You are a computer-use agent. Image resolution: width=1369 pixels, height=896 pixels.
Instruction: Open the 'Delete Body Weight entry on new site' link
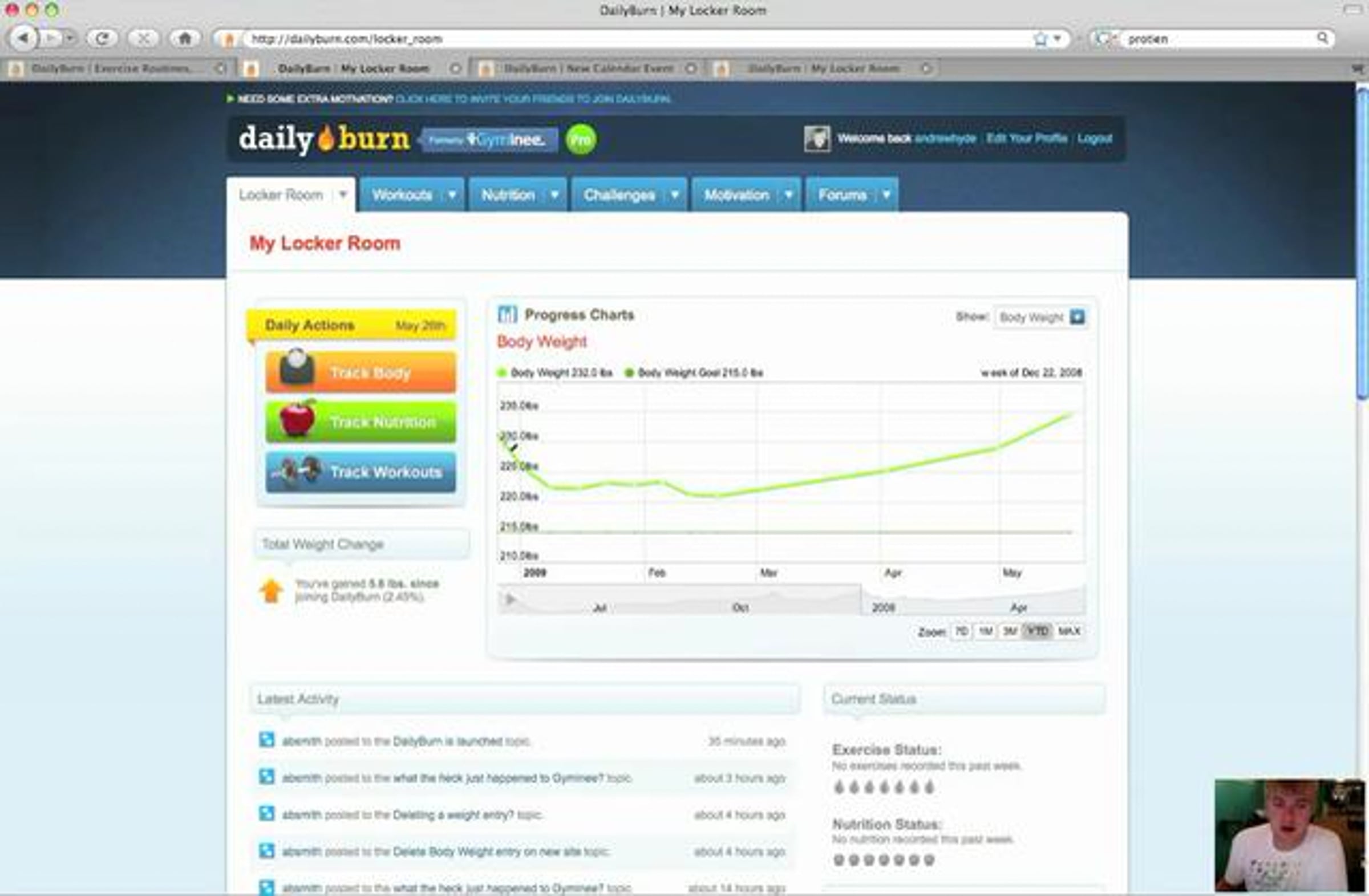click(x=487, y=851)
